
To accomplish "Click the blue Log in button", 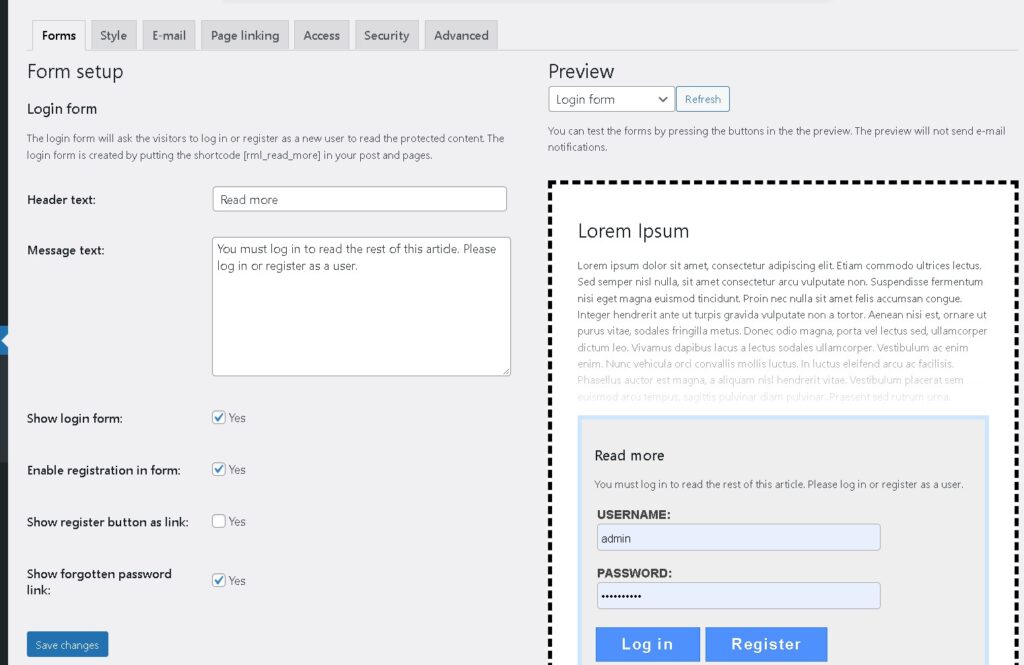I will tap(647, 644).
